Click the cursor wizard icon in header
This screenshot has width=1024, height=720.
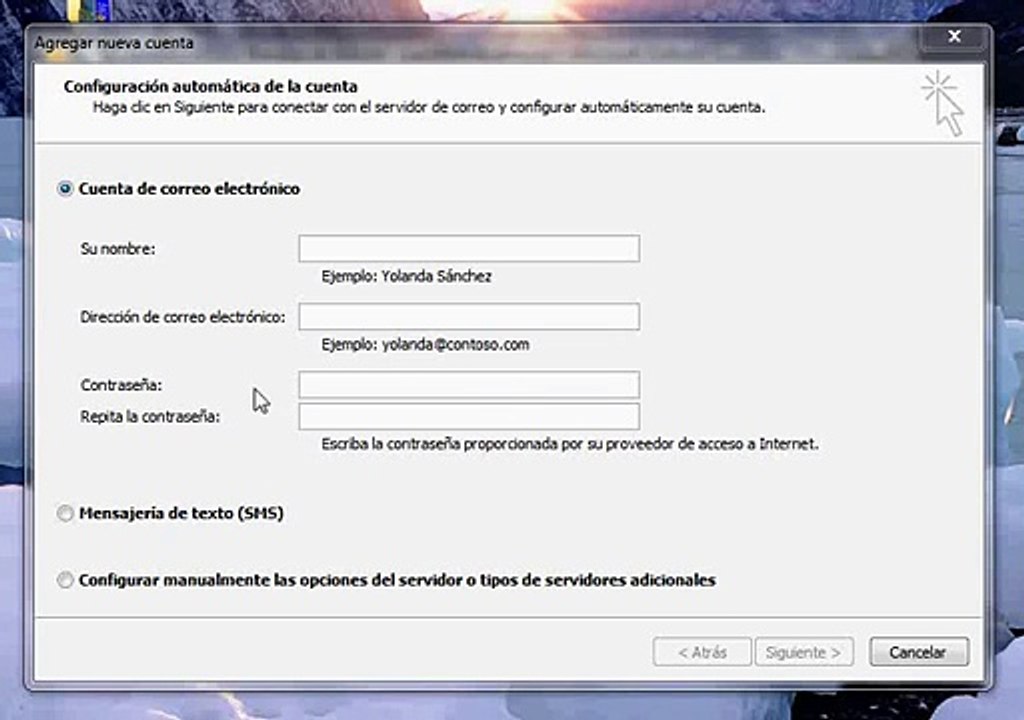943,104
